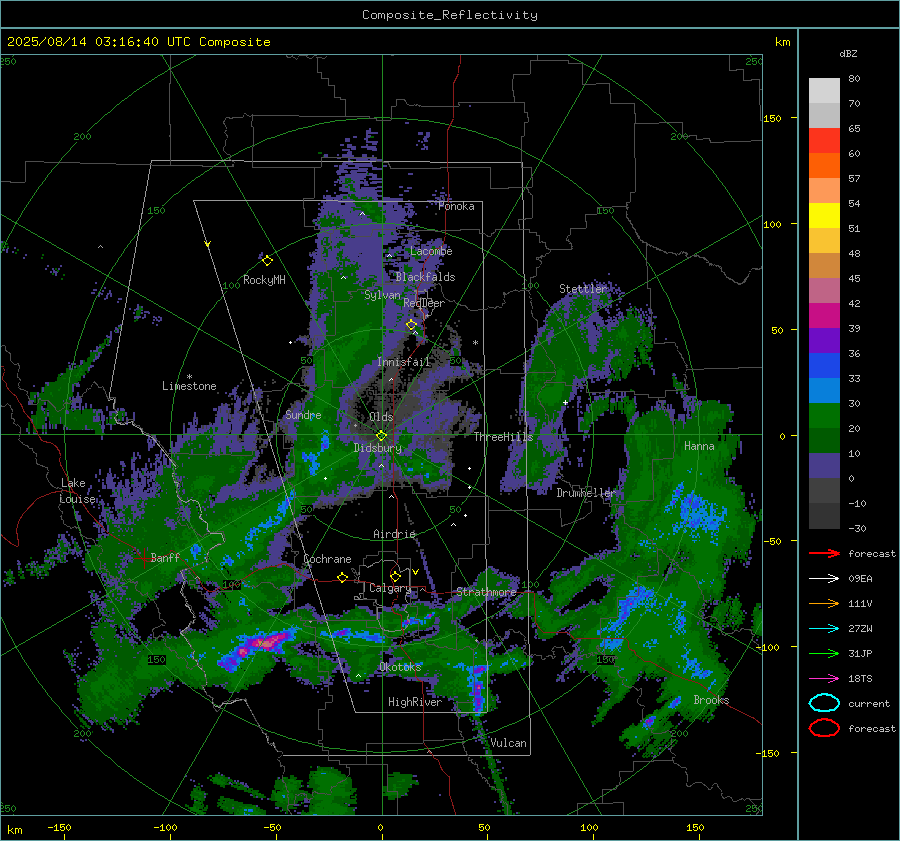Click the Sylvan label
The image size is (900, 841).
pyautogui.click(x=382, y=295)
